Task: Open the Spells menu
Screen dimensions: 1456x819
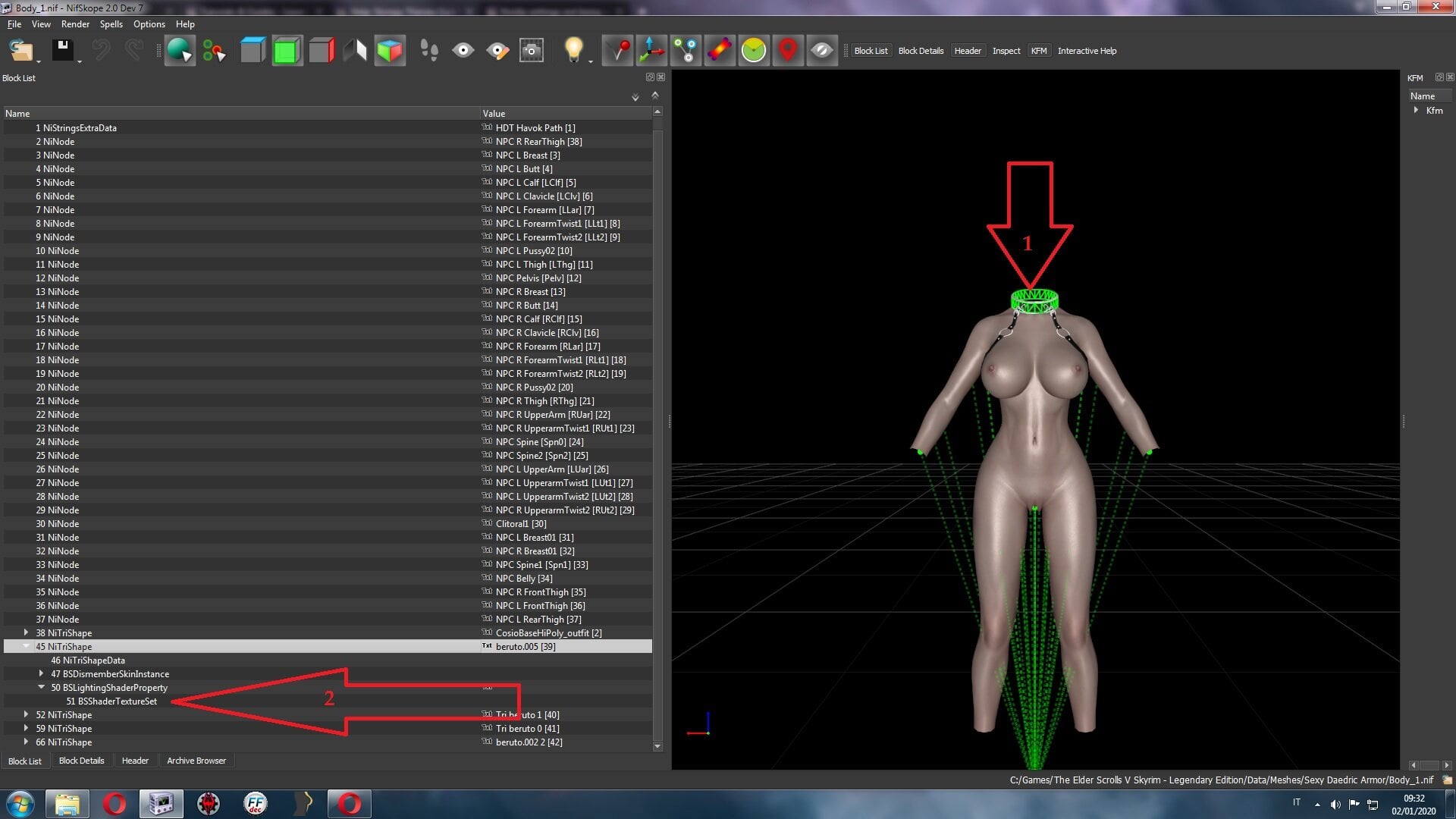Action: tap(111, 24)
